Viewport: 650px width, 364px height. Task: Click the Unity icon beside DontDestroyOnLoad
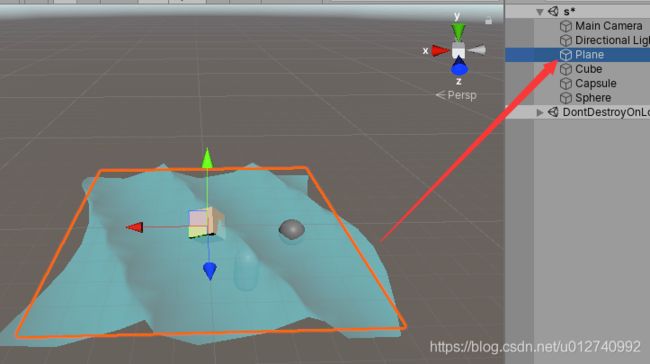(x=553, y=112)
